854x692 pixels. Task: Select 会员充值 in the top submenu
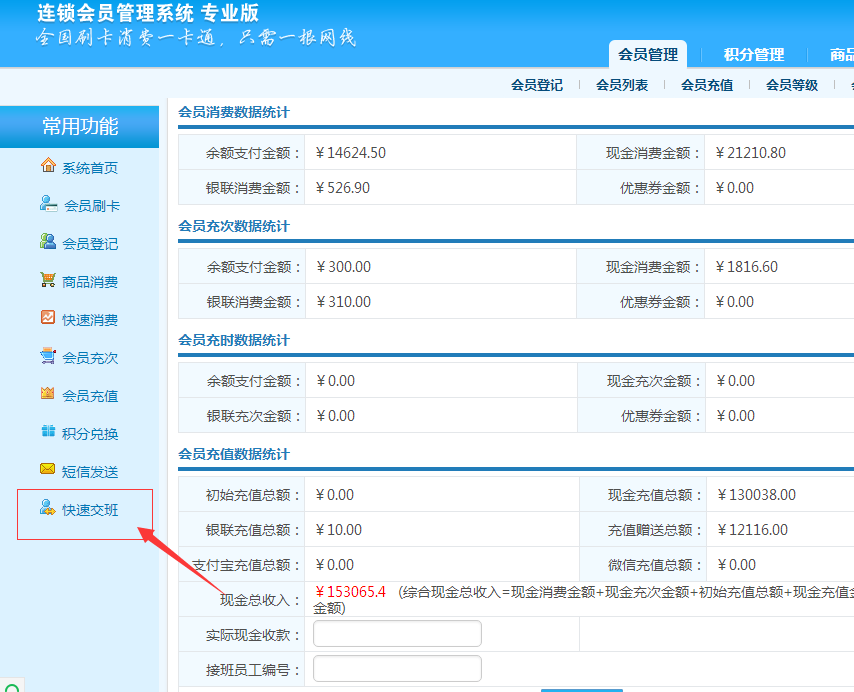[707, 85]
